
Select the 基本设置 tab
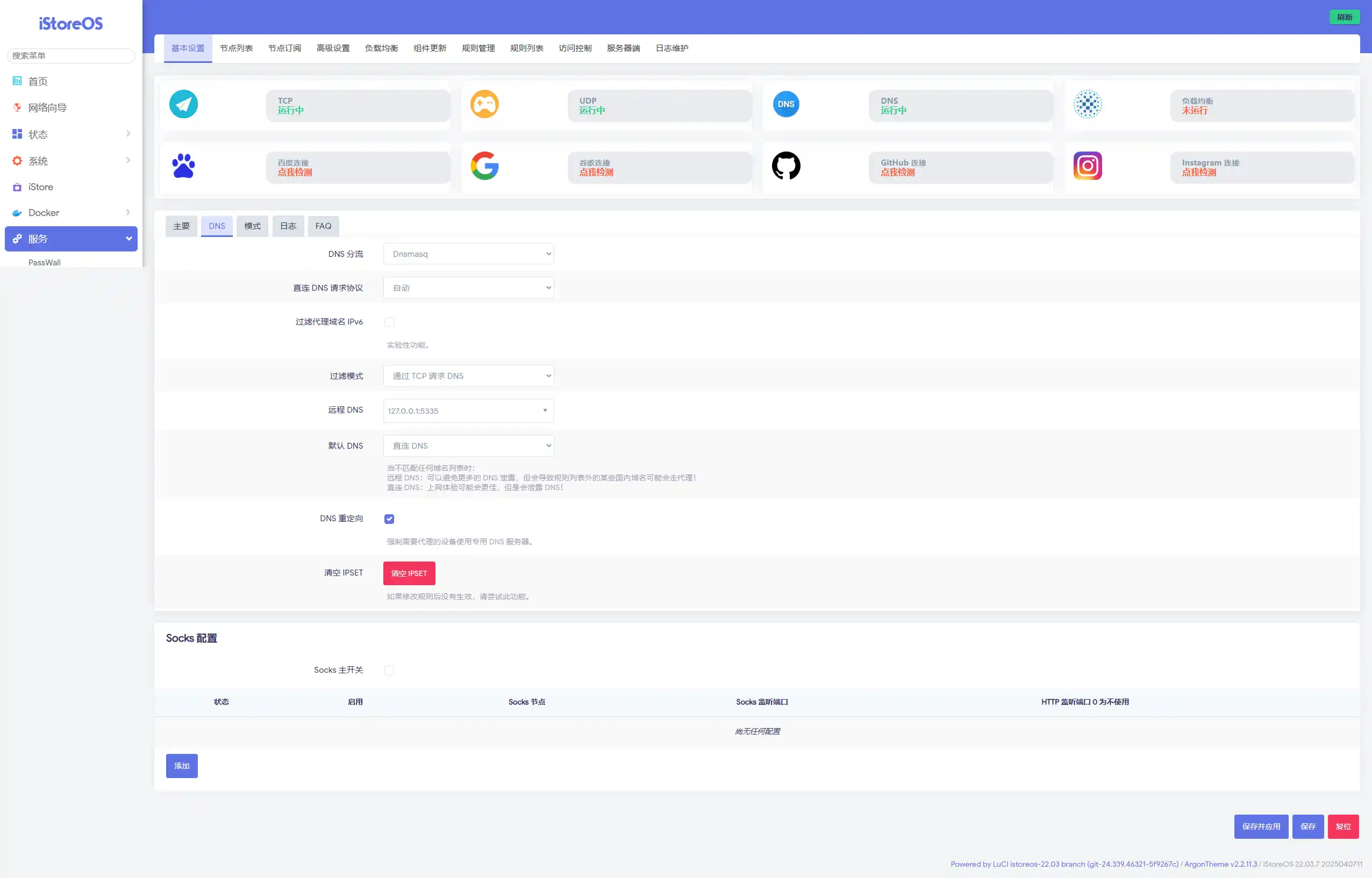point(188,48)
